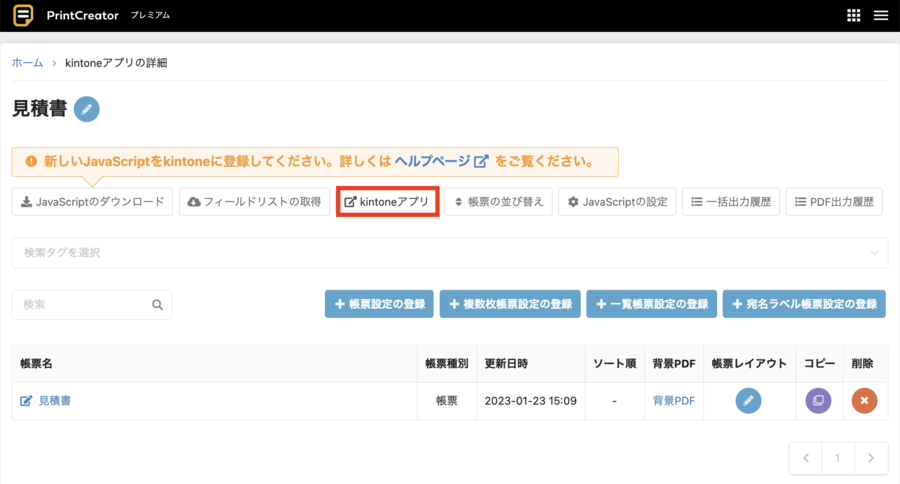Open the 帳票レイアウト pencil icon for 見積書
The width and height of the screenshot is (900, 484).
point(748,401)
